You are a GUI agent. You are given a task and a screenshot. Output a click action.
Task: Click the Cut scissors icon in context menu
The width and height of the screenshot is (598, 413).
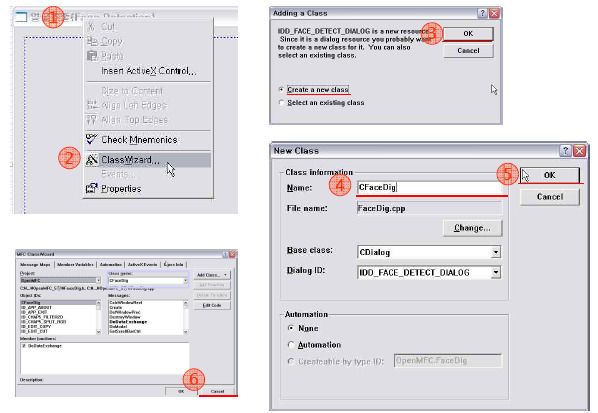pyautogui.click(x=91, y=27)
